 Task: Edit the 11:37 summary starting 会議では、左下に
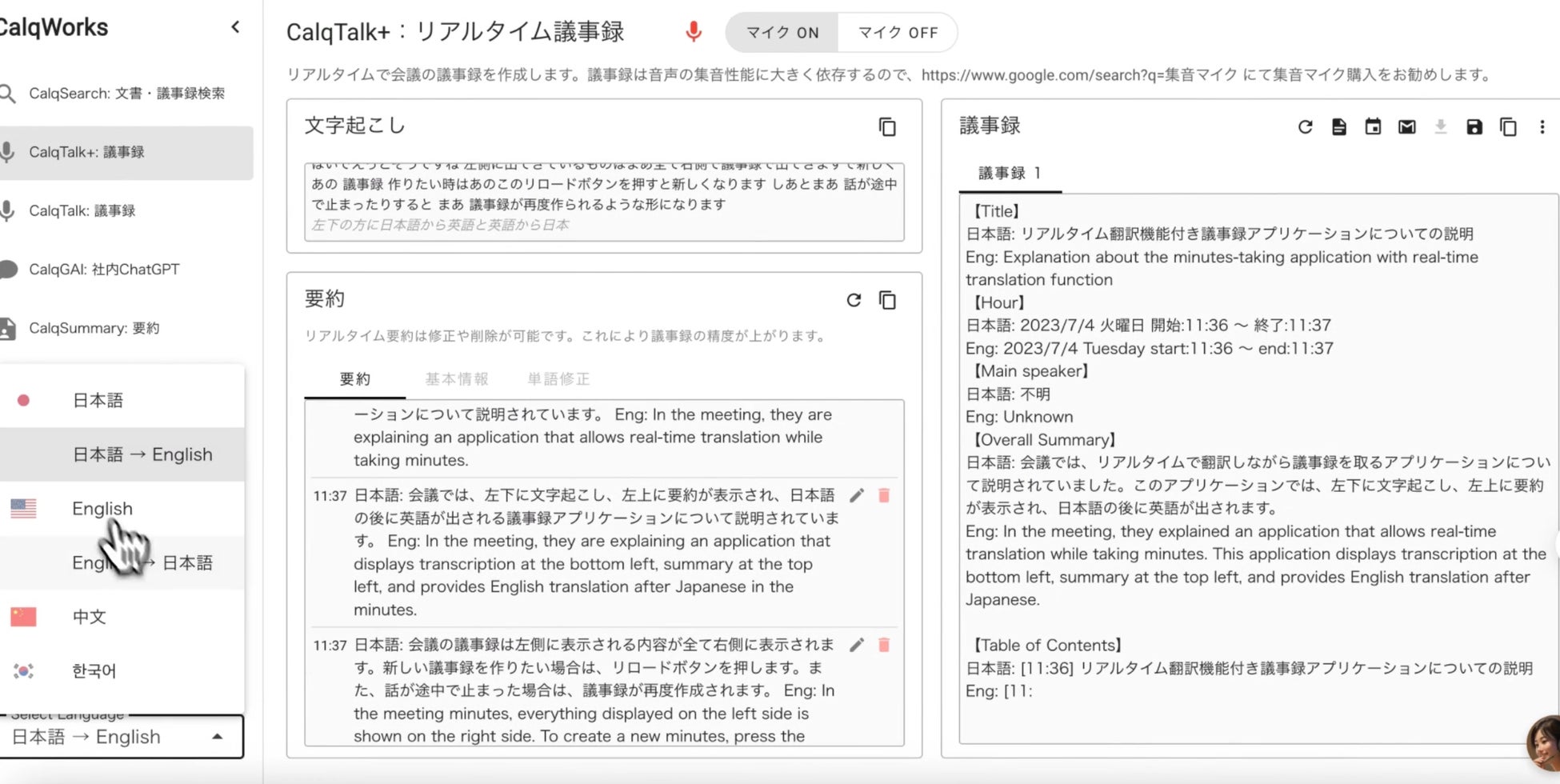point(857,496)
